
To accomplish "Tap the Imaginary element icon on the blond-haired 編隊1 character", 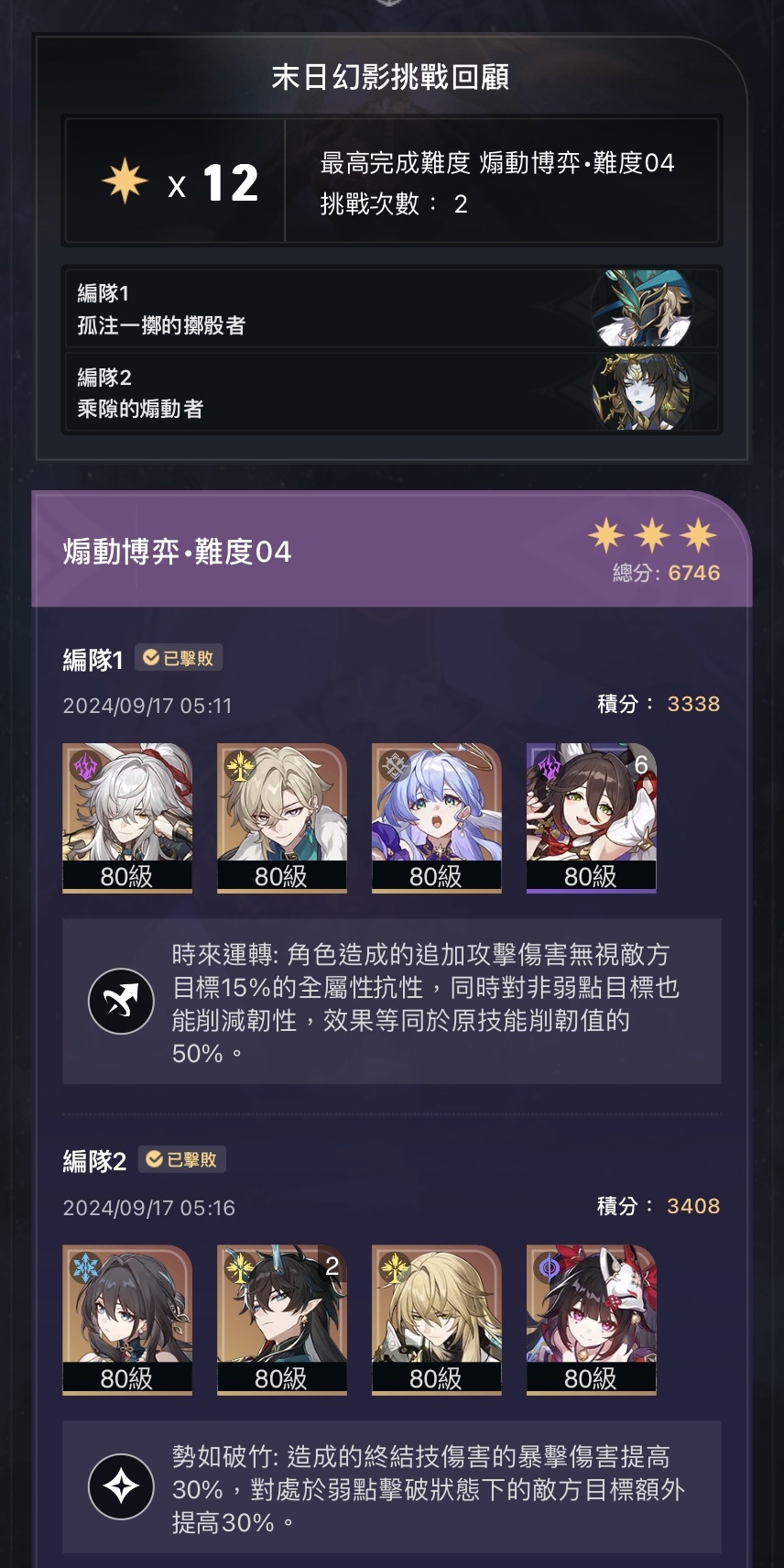I will tap(240, 766).
